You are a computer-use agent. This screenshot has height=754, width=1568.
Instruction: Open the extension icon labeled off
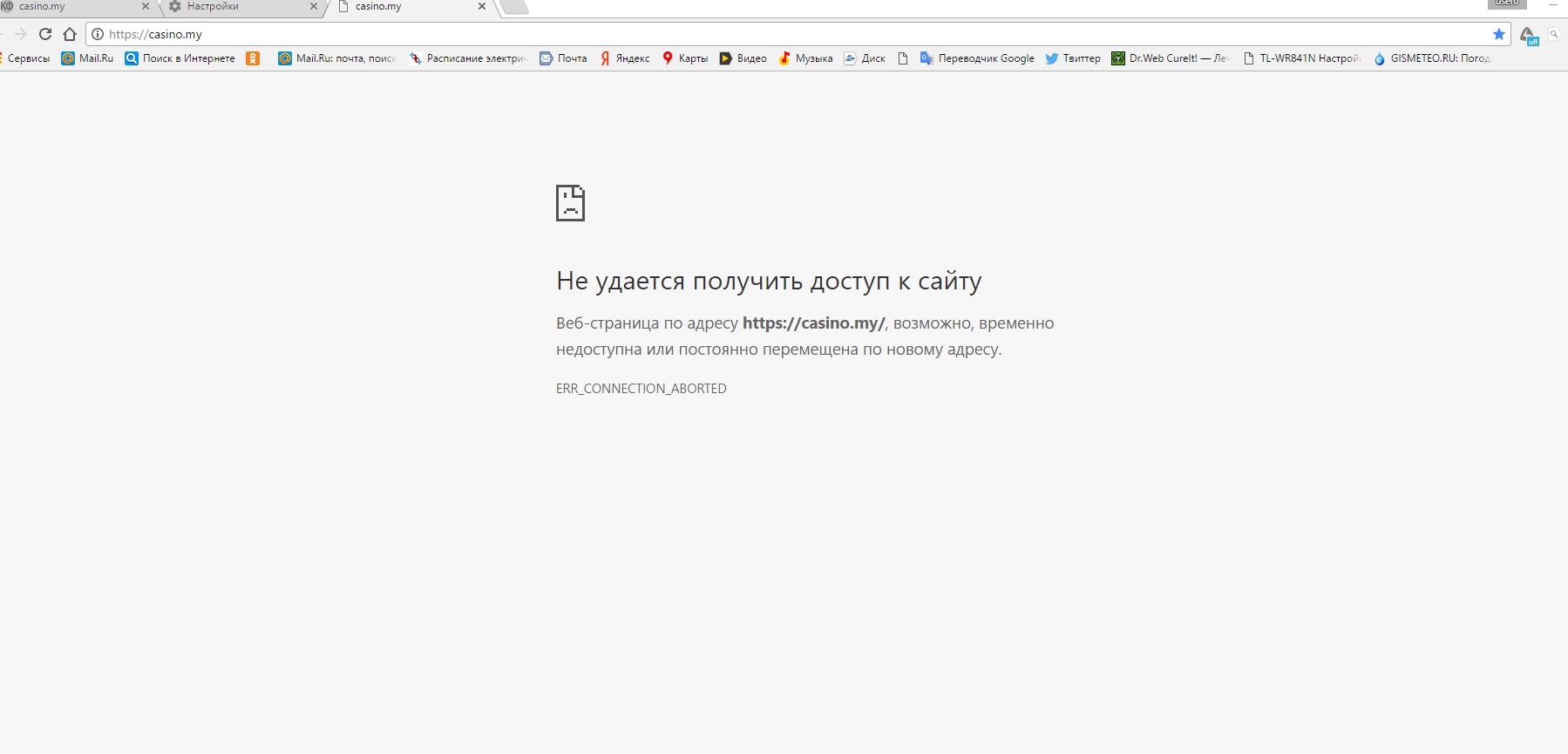coord(1530,35)
